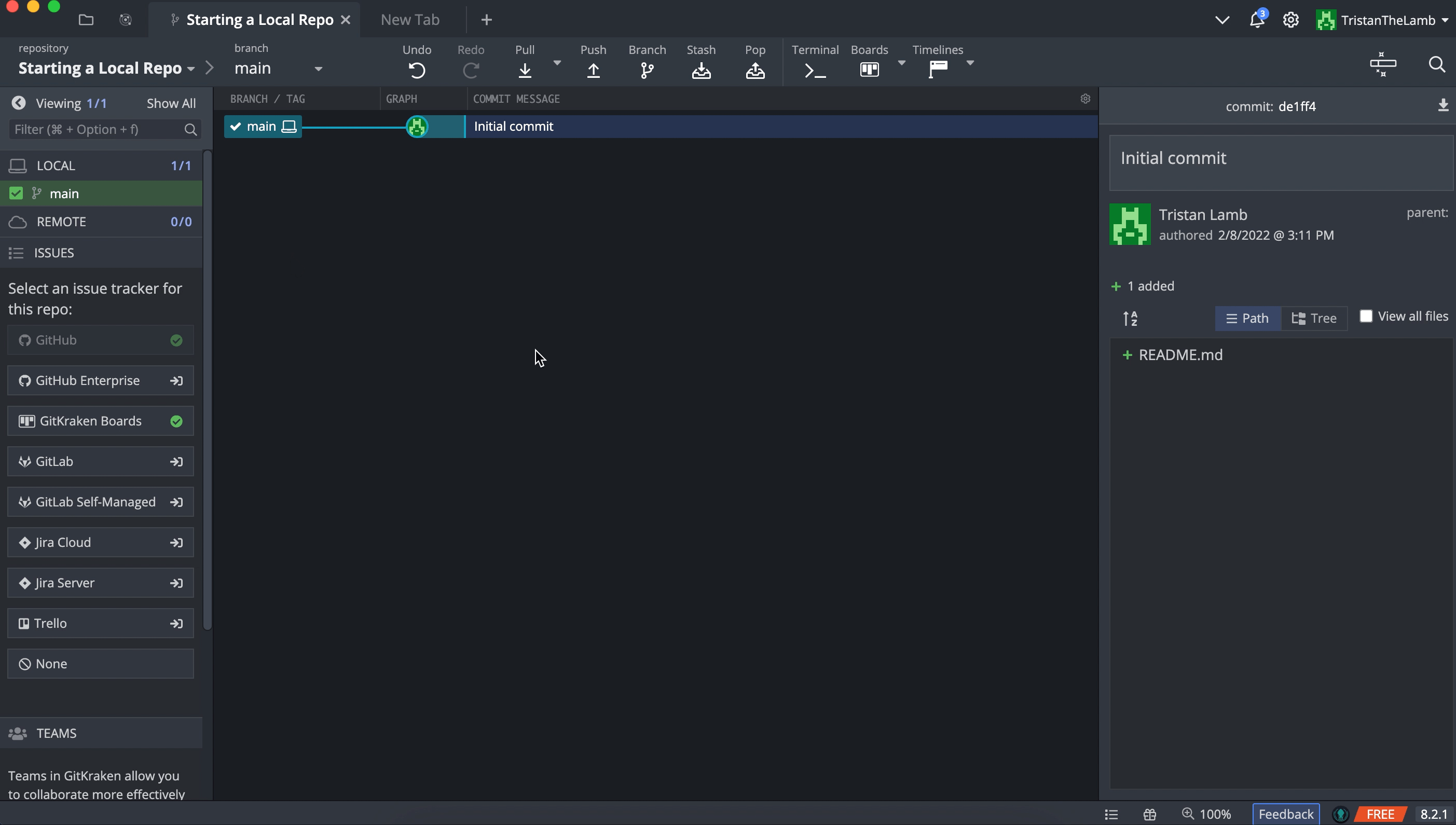Collapse the left panel with back arrow
This screenshot has height=825, width=1456.
point(19,103)
